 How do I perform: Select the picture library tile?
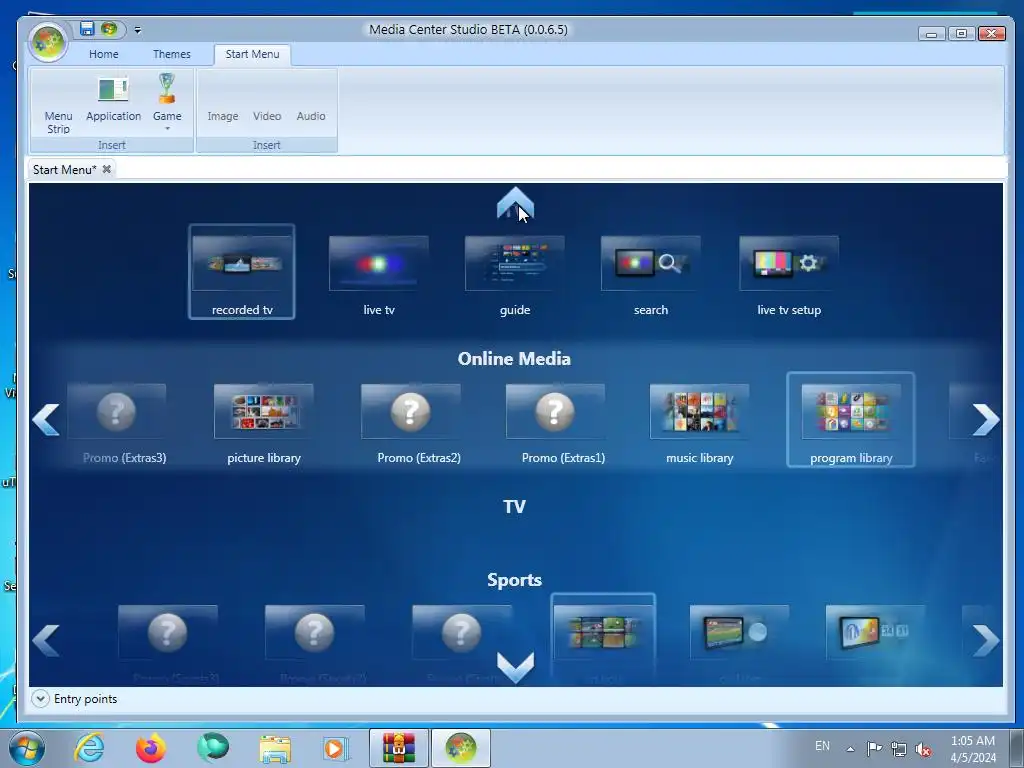(264, 424)
